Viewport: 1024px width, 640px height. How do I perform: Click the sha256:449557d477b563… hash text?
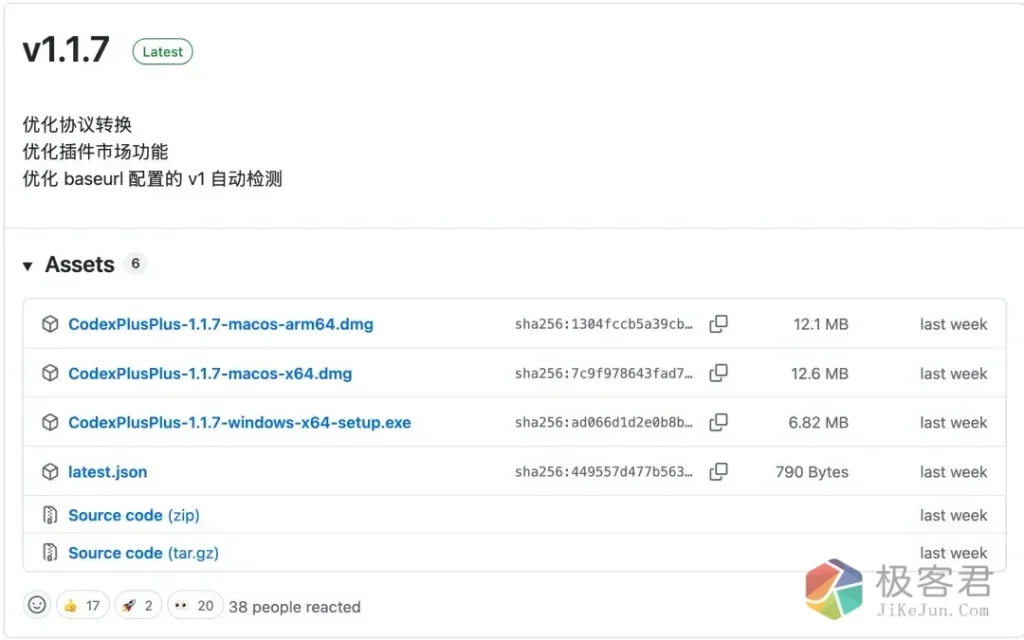pos(603,472)
